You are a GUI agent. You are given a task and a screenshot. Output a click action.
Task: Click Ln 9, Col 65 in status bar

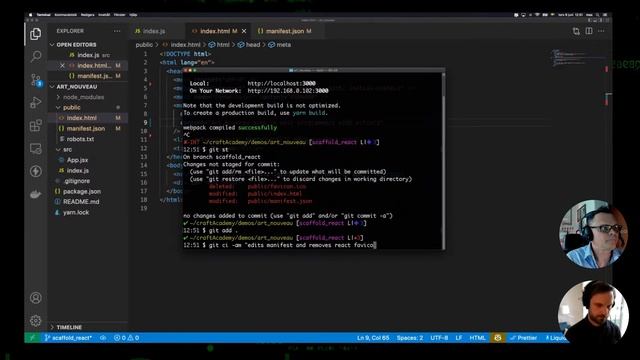[373, 338]
